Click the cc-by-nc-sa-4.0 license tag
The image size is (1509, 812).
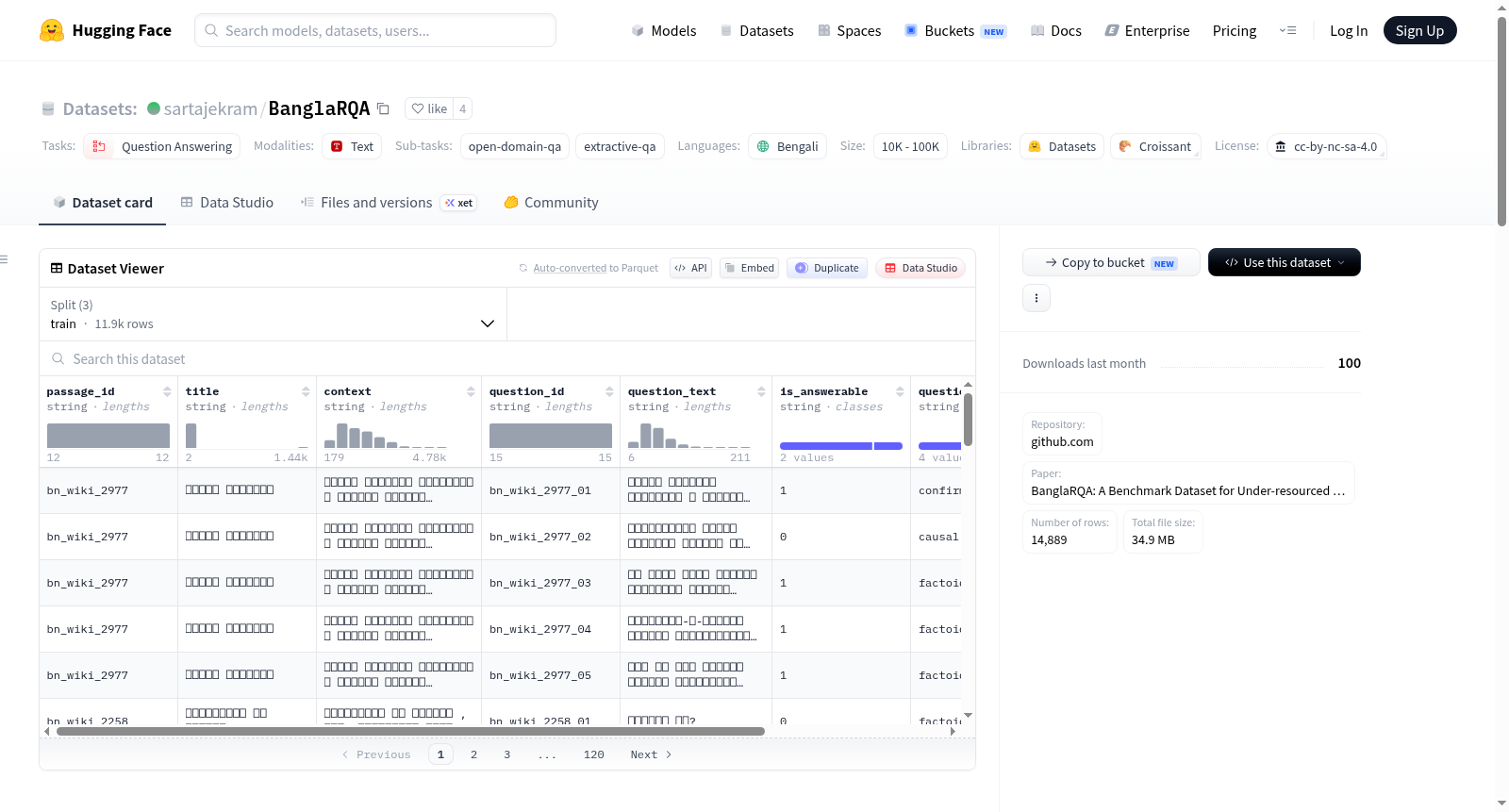[1326, 146]
